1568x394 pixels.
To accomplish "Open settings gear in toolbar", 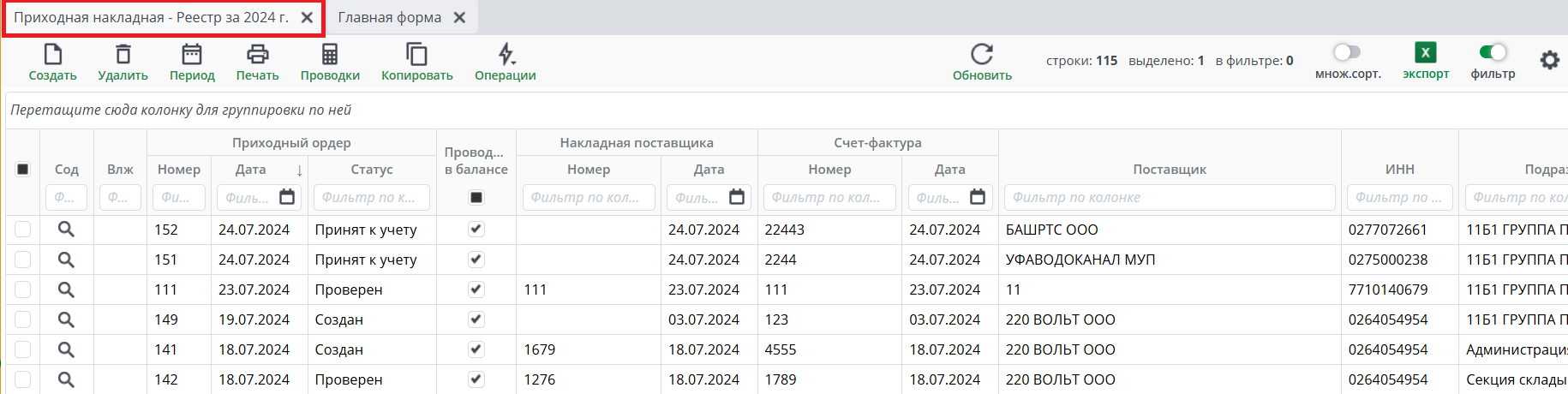I will 1549,61.
